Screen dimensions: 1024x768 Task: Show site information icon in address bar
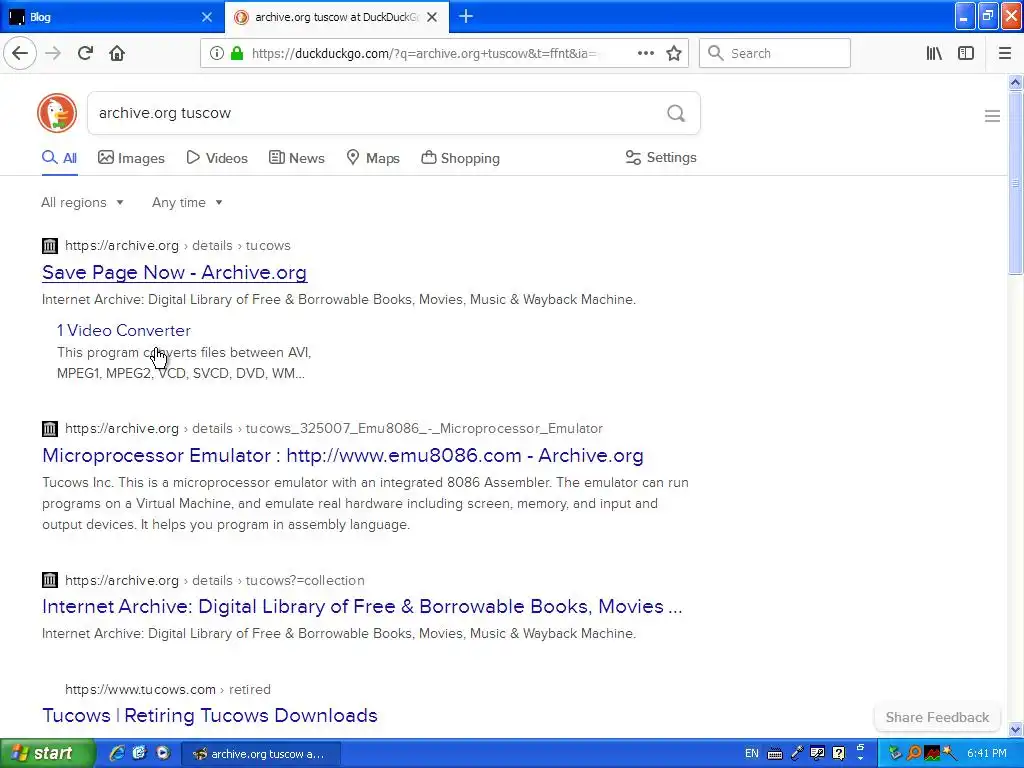pos(216,53)
